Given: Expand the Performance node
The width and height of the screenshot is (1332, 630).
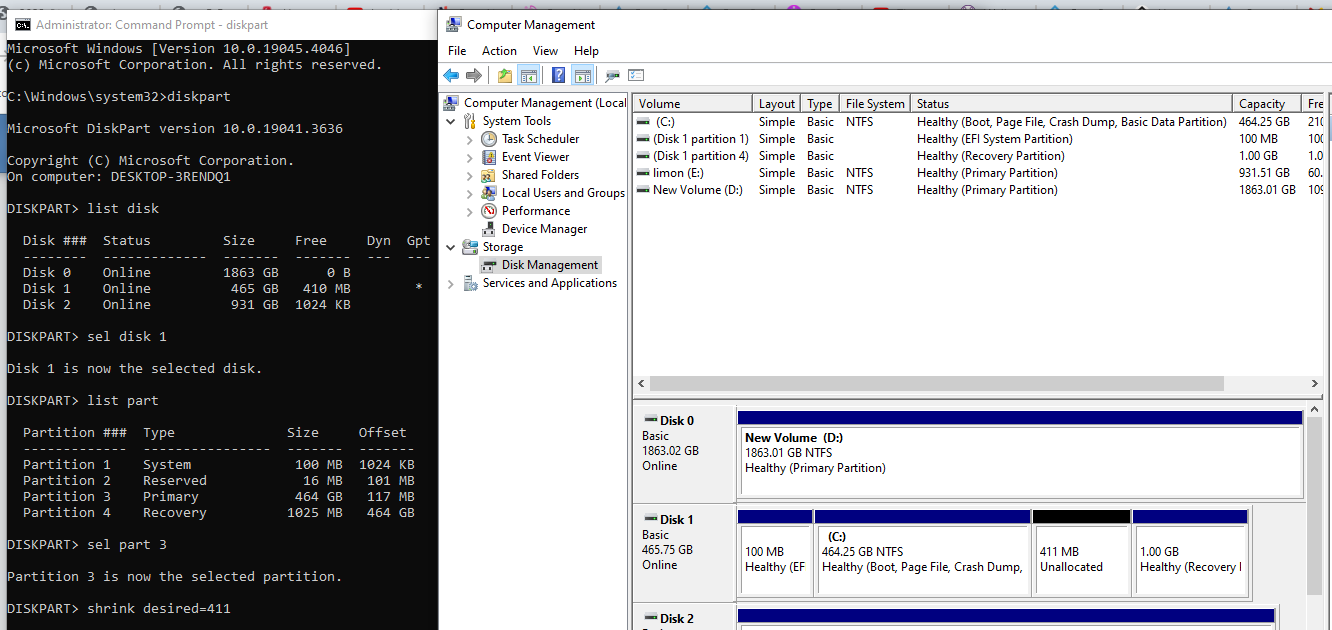Looking at the screenshot, I should [470, 212].
